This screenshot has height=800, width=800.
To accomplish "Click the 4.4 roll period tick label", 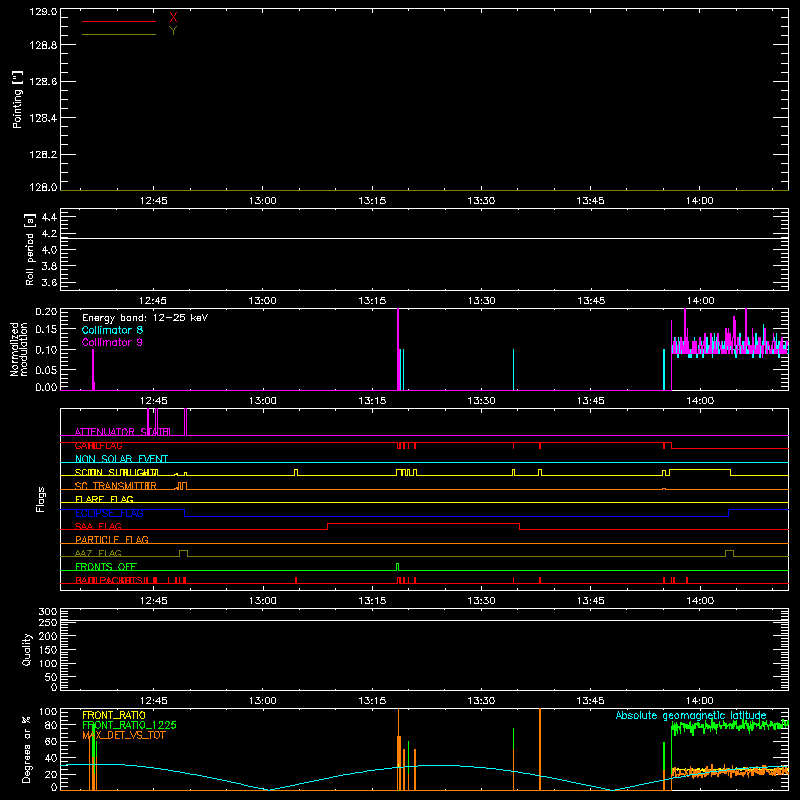I will tap(49, 217).
